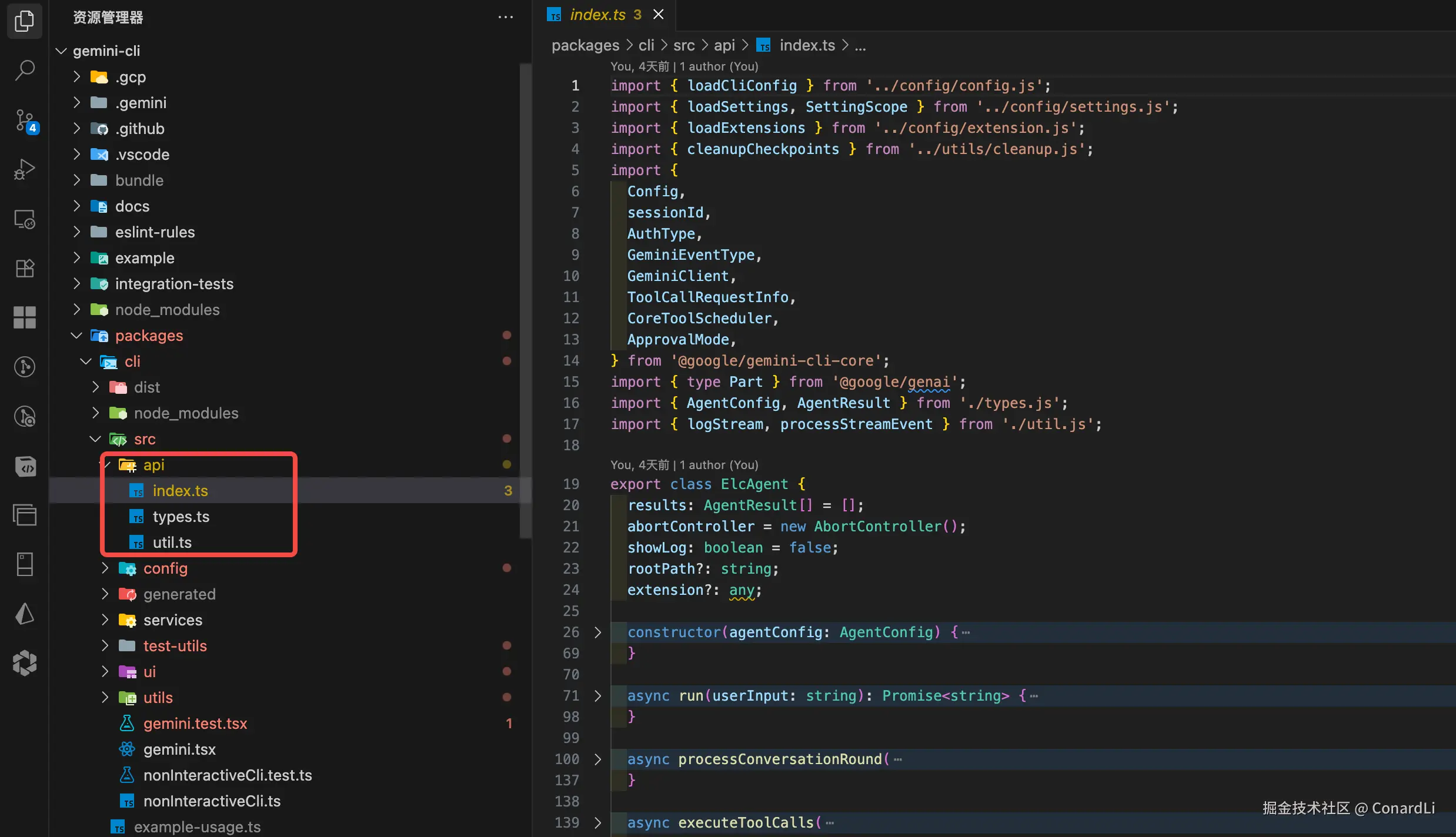The width and height of the screenshot is (1456, 837).
Task: Open the Explorer view in activity bar
Action: 24,21
